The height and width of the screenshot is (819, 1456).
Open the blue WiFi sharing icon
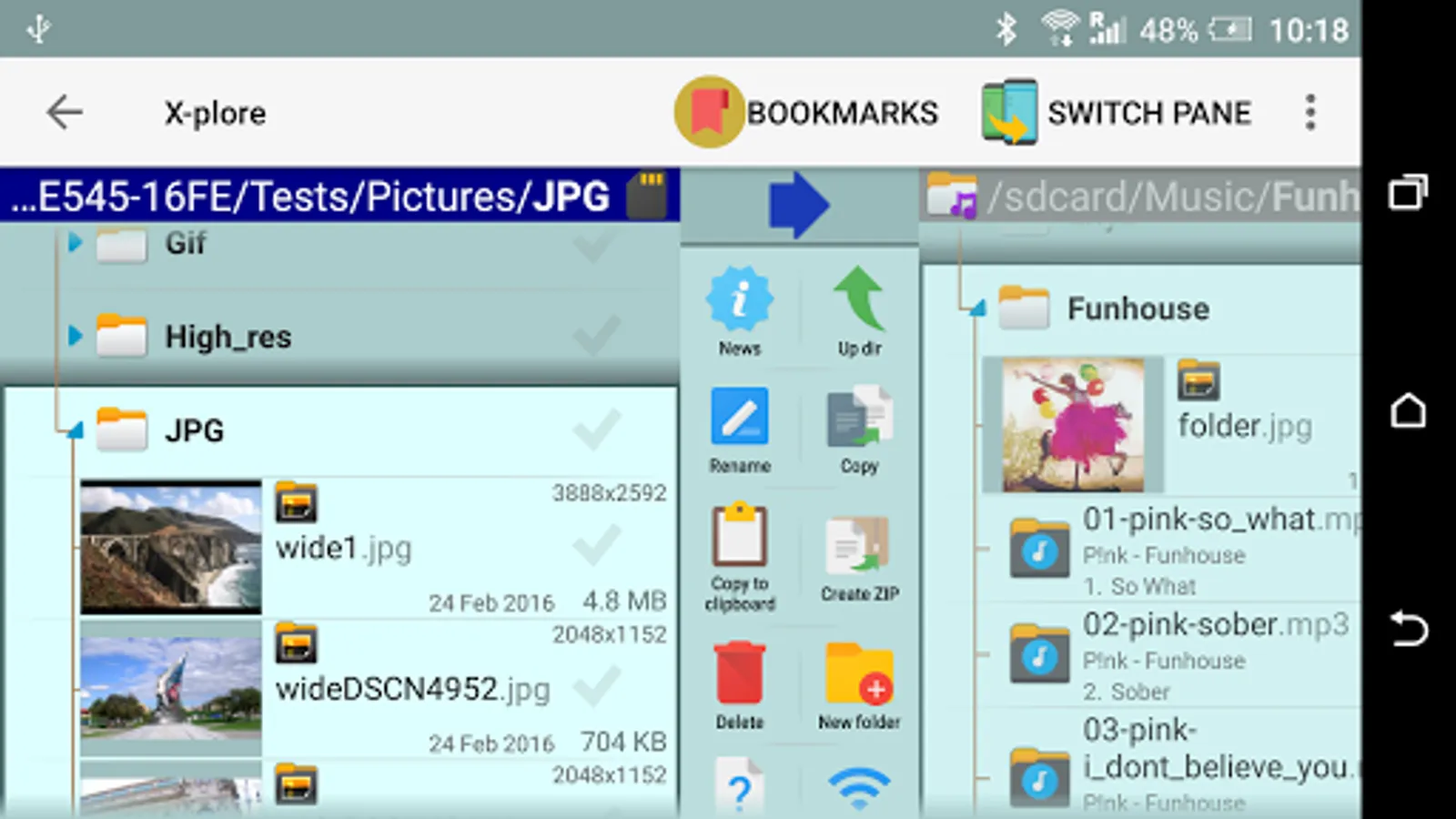click(x=859, y=788)
